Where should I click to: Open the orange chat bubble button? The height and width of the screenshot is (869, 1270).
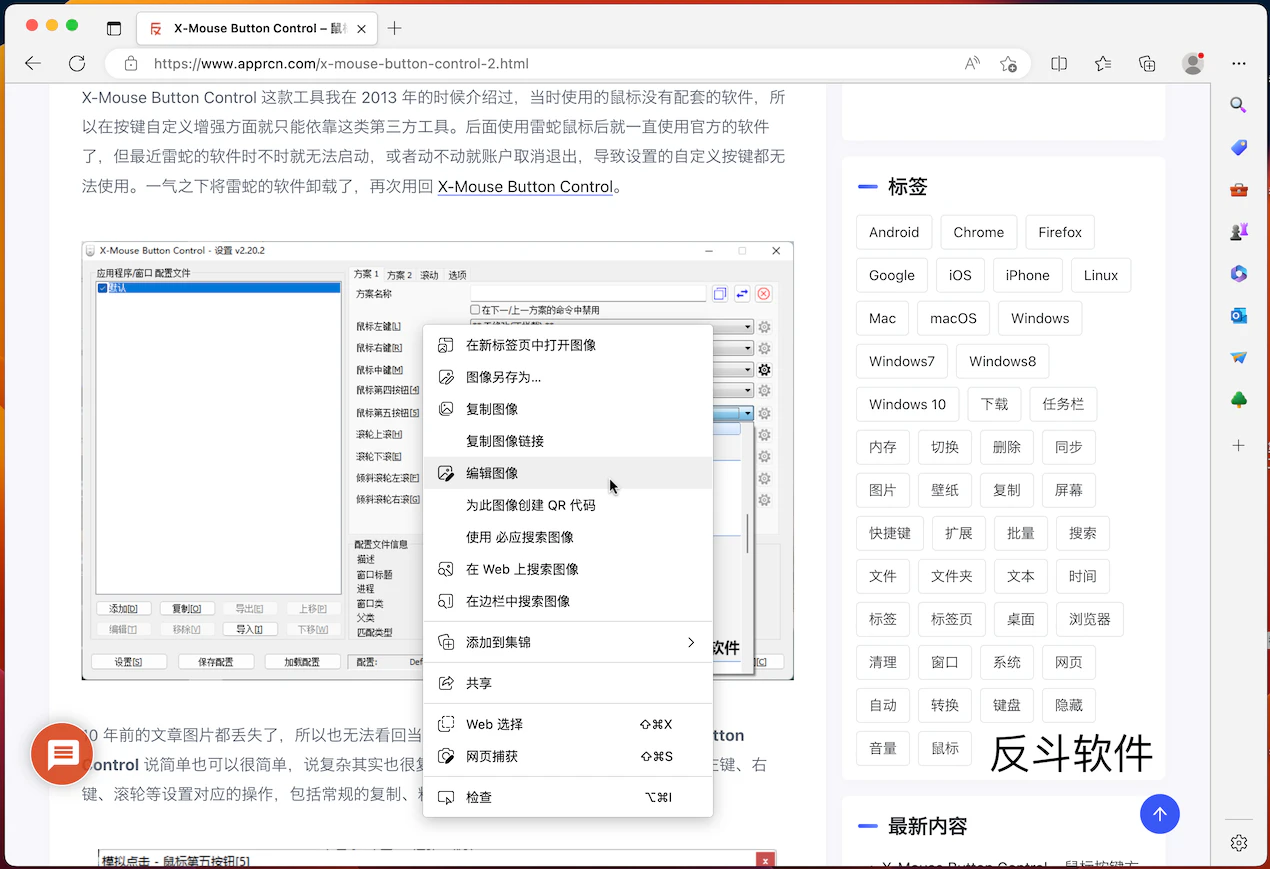(x=62, y=753)
